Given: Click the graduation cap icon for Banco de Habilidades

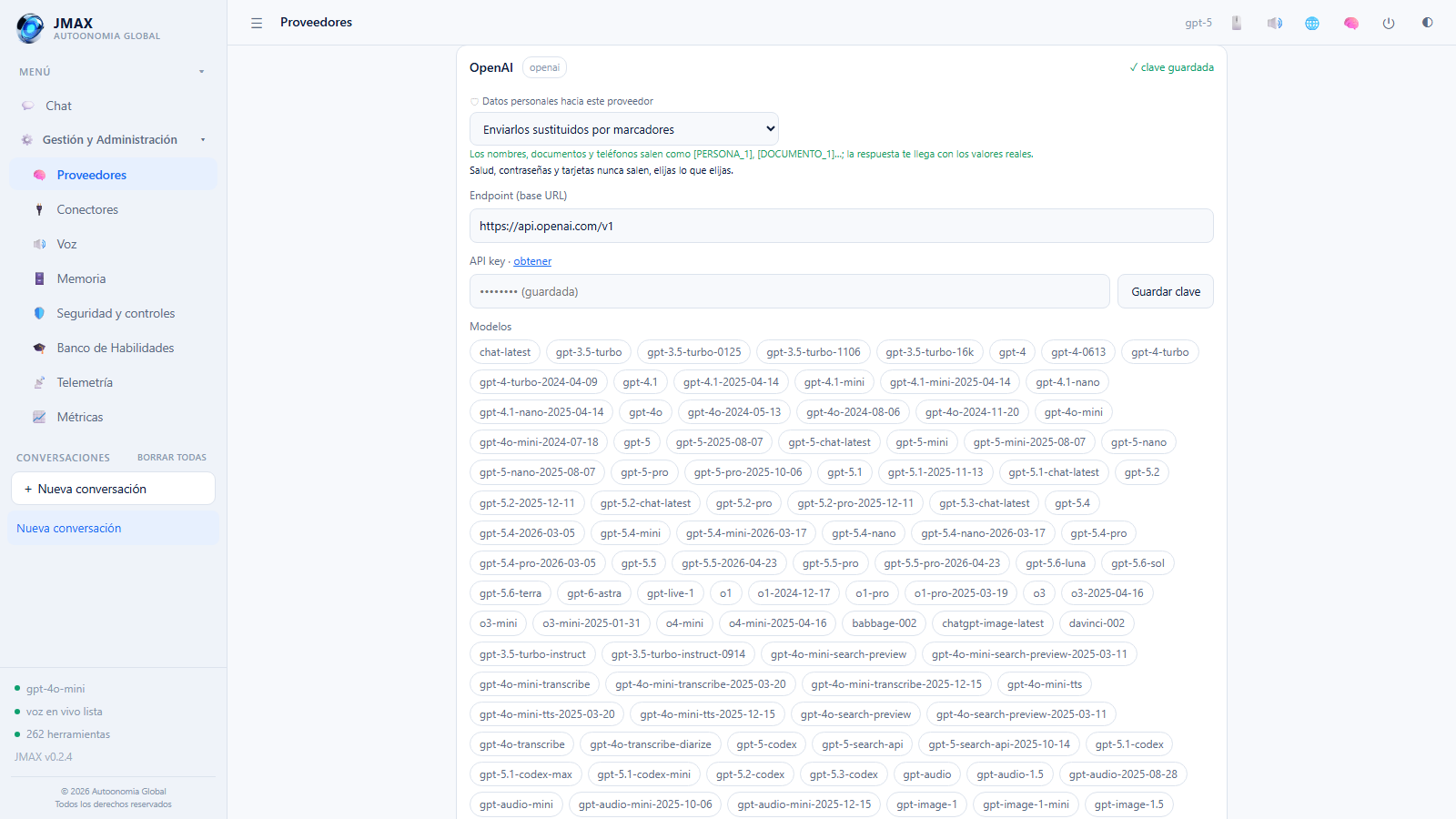Looking at the screenshot, I should (39, 348).
